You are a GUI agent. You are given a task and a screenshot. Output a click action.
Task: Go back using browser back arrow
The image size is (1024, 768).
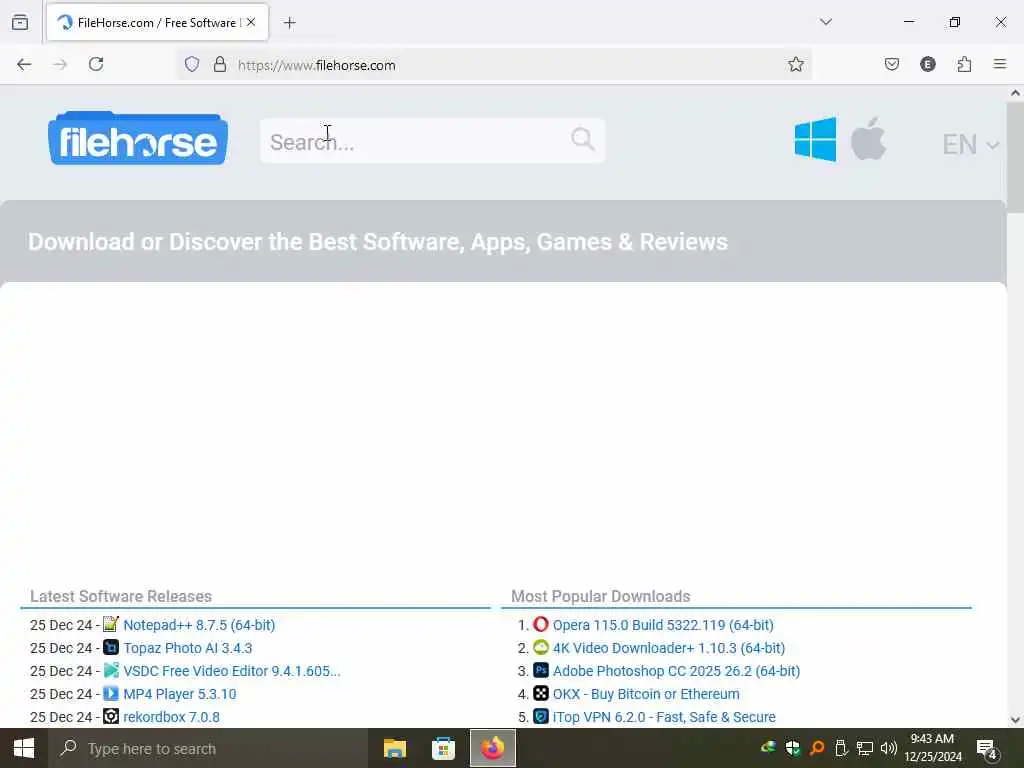24,64
